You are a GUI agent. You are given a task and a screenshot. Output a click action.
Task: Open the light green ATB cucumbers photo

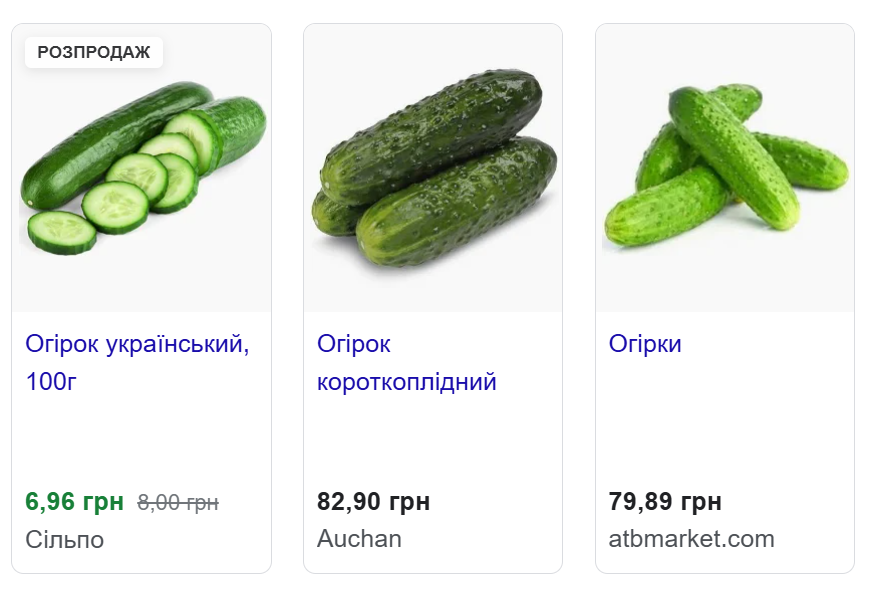725,170
